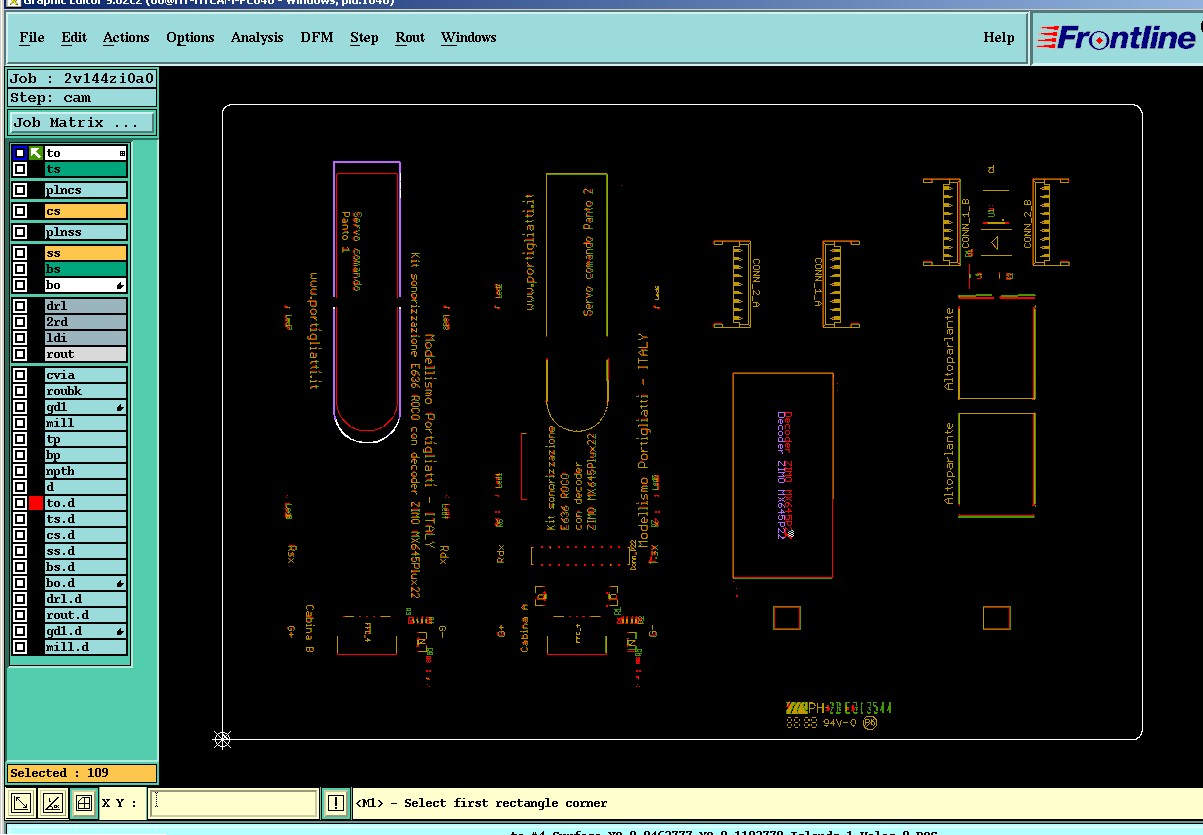Open the Options menu

190,38
